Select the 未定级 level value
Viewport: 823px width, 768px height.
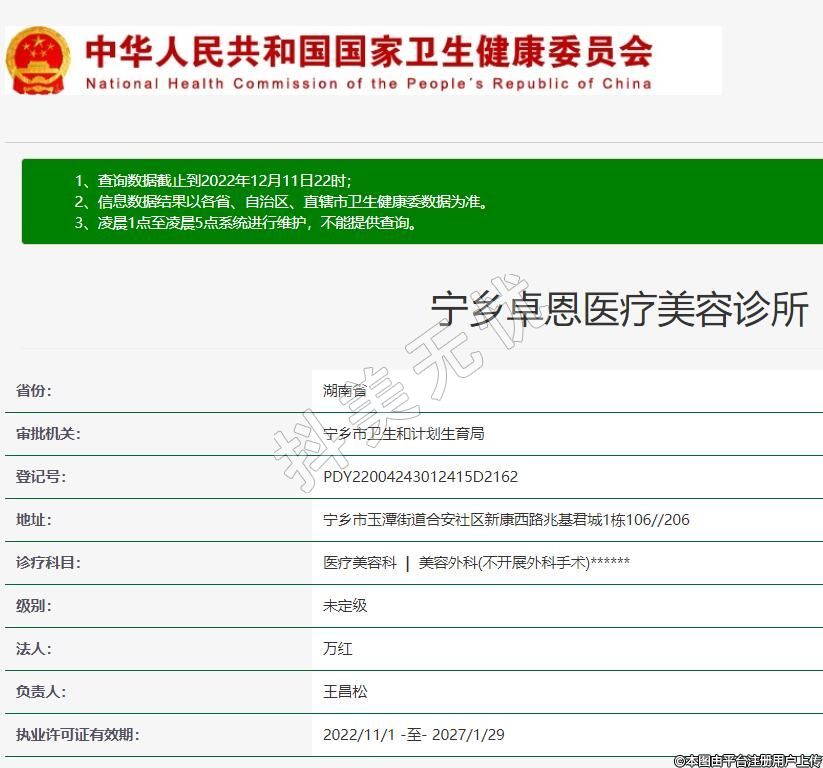tap(345, 606)
